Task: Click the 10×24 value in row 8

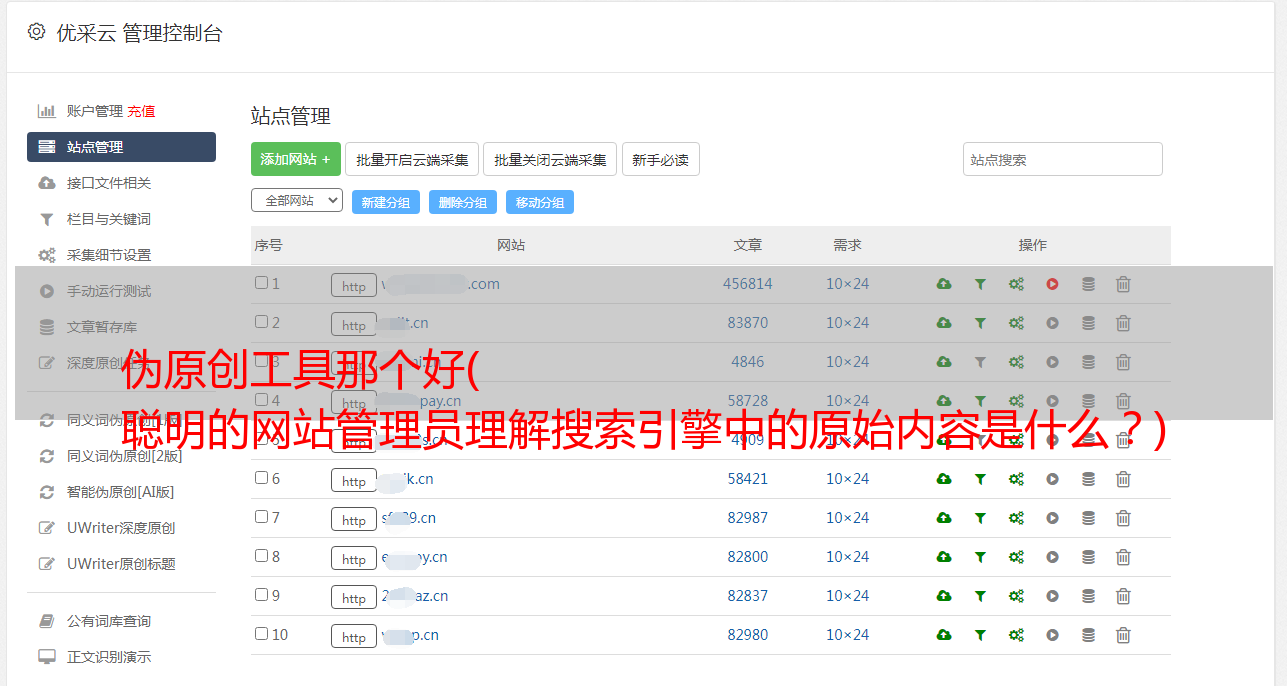Action: pos(847,557)
